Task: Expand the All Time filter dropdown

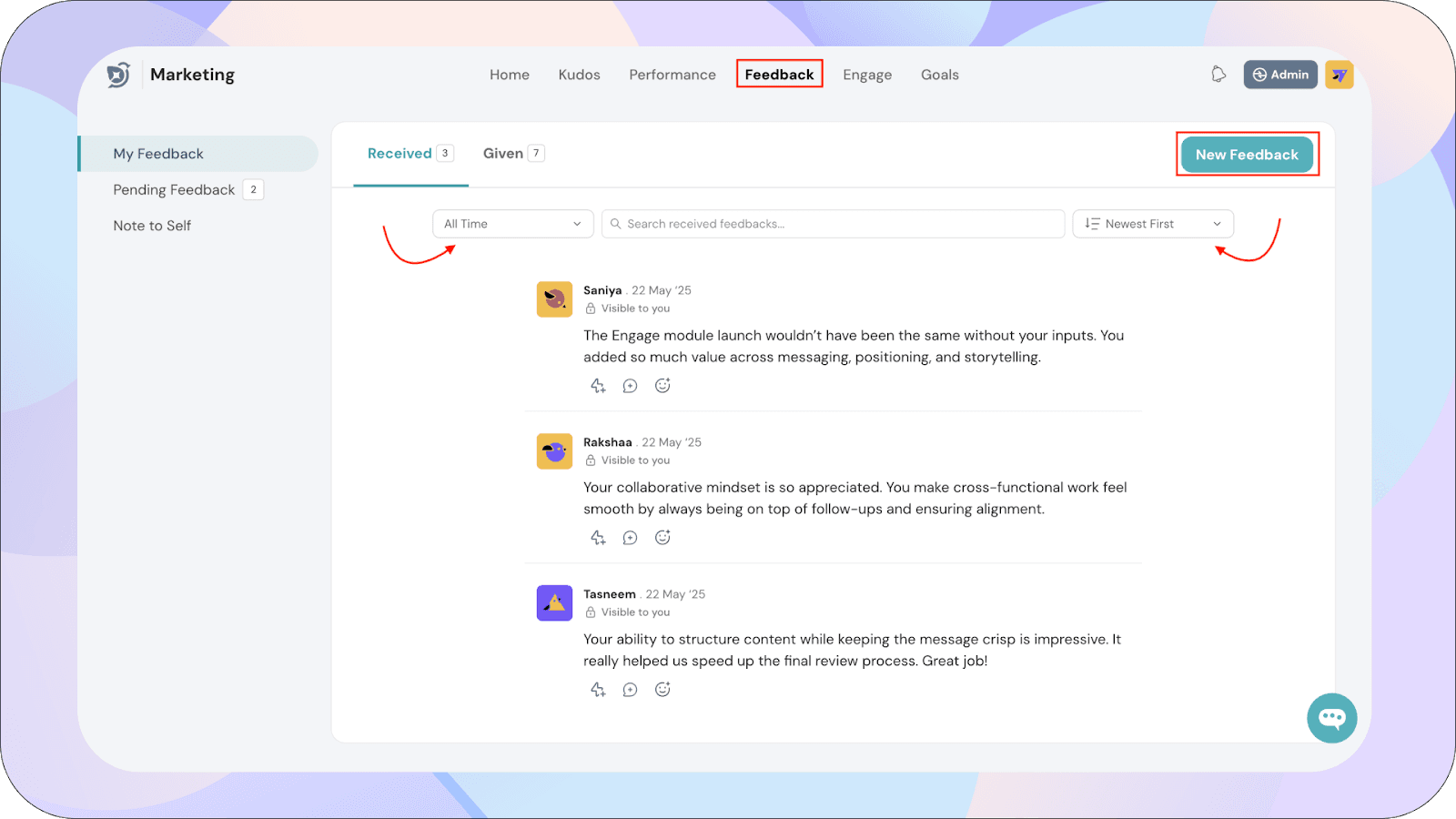Action: pyautogui.click(x=512, y=224)
